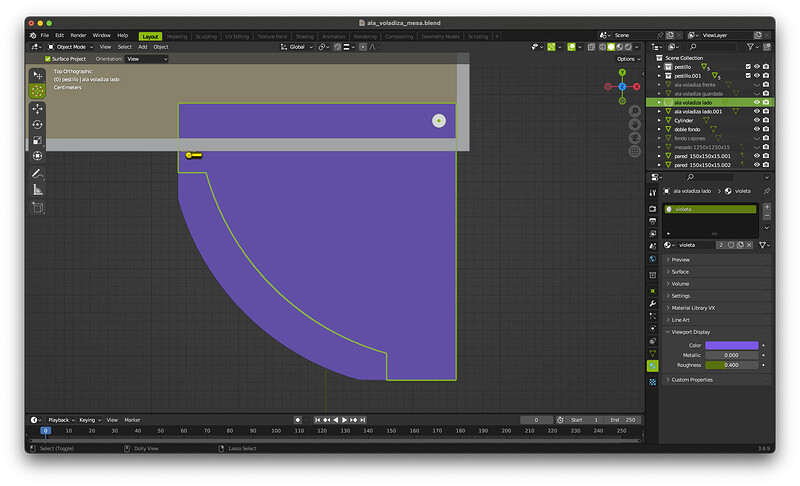Image resolution: width=800 pixels, height=486 pixels.
Task: Open the Render properties tab
Action: (x=653, y=209)
